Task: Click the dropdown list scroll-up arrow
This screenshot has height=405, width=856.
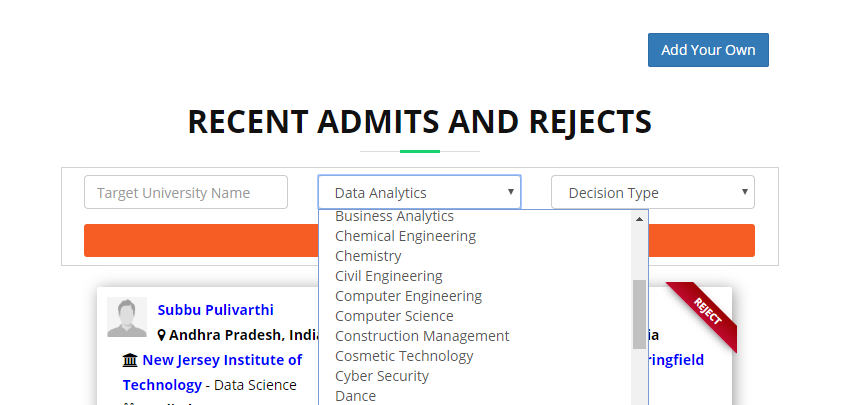Action: [640, 218]
